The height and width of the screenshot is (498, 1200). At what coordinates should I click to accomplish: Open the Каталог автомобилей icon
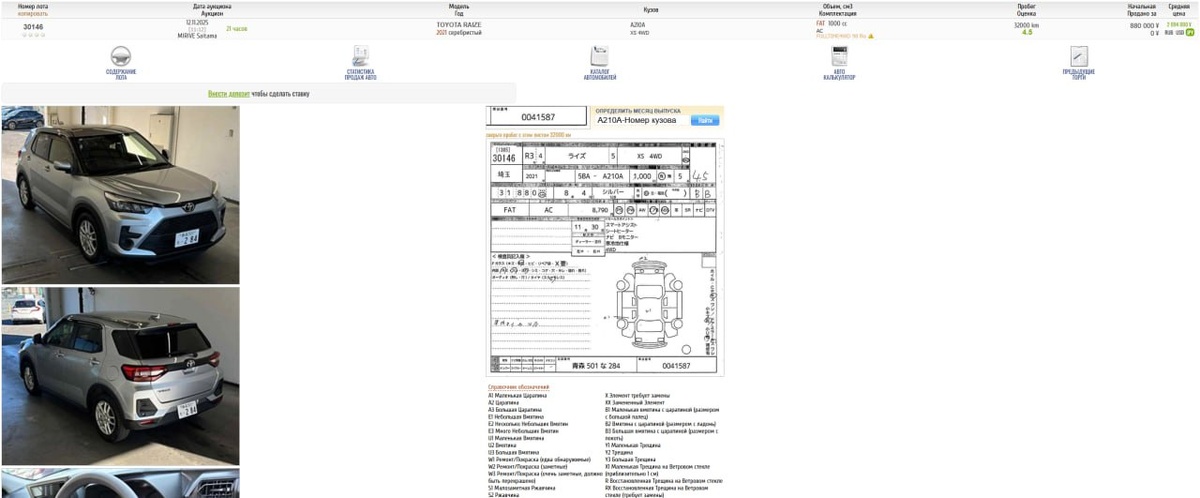click(600, 56)
